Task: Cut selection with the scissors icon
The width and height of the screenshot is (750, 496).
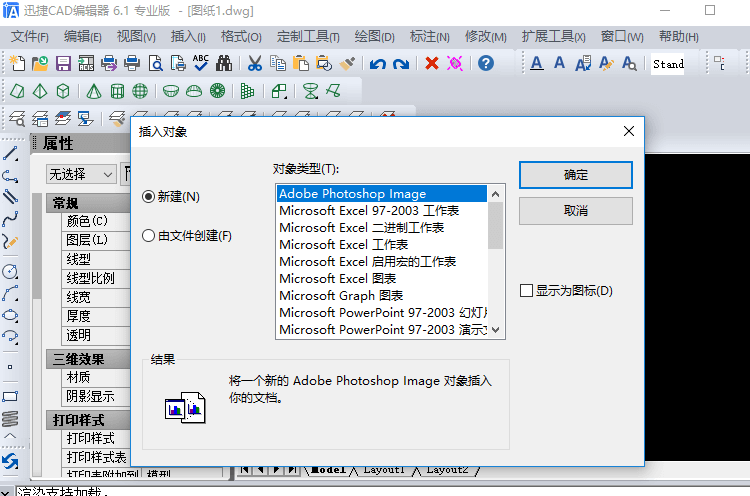Action: pos(255,63)
